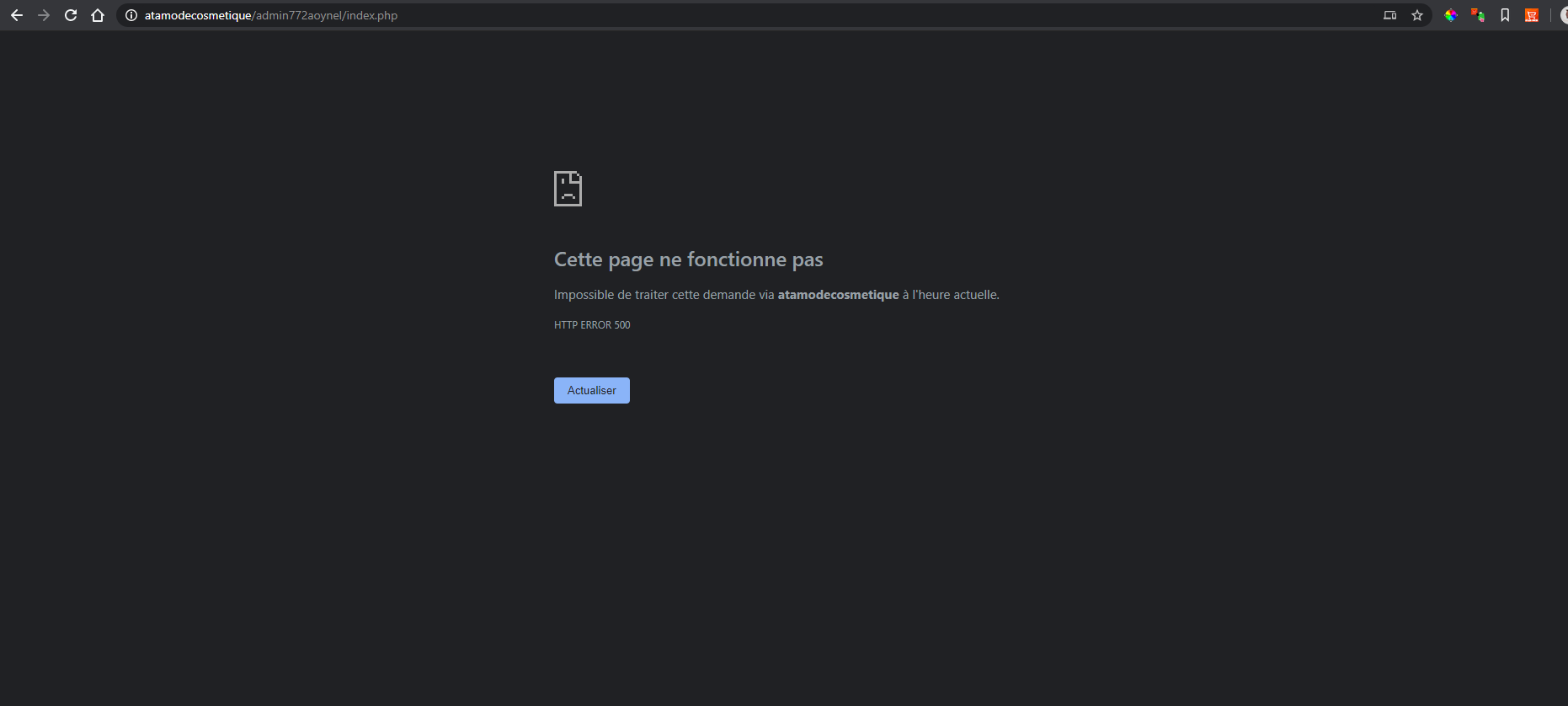Click the bold 'atamodecosmetique' in the error message
This screenshot has height=706, width=1568.
coord(839,295)
